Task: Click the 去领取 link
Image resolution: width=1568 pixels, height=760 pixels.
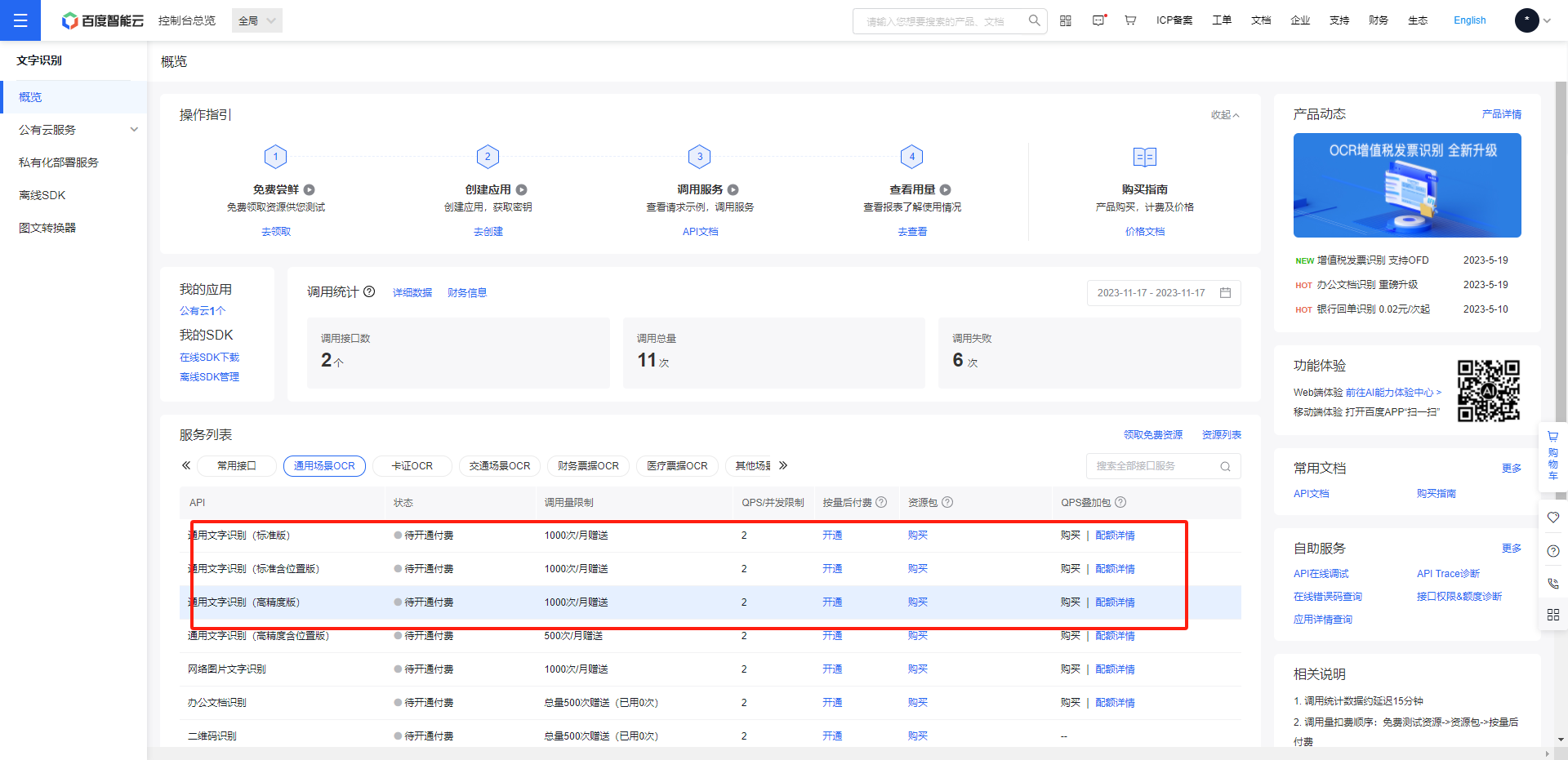Action: click(276, 232)
